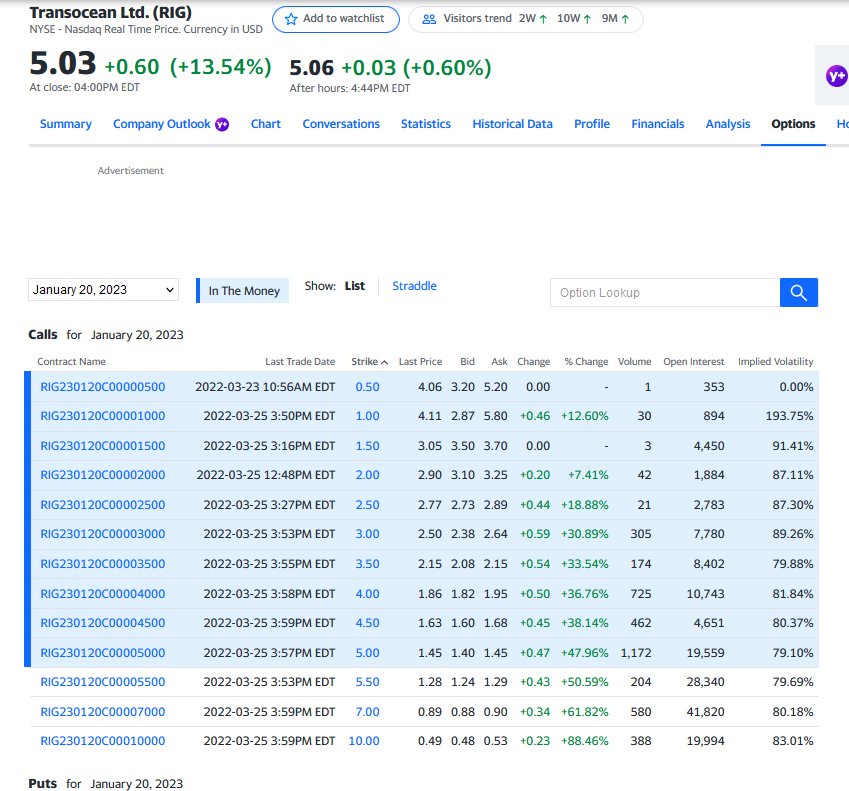
Task: Open contract RIG230120C00001000
Action: pos(103,416)
